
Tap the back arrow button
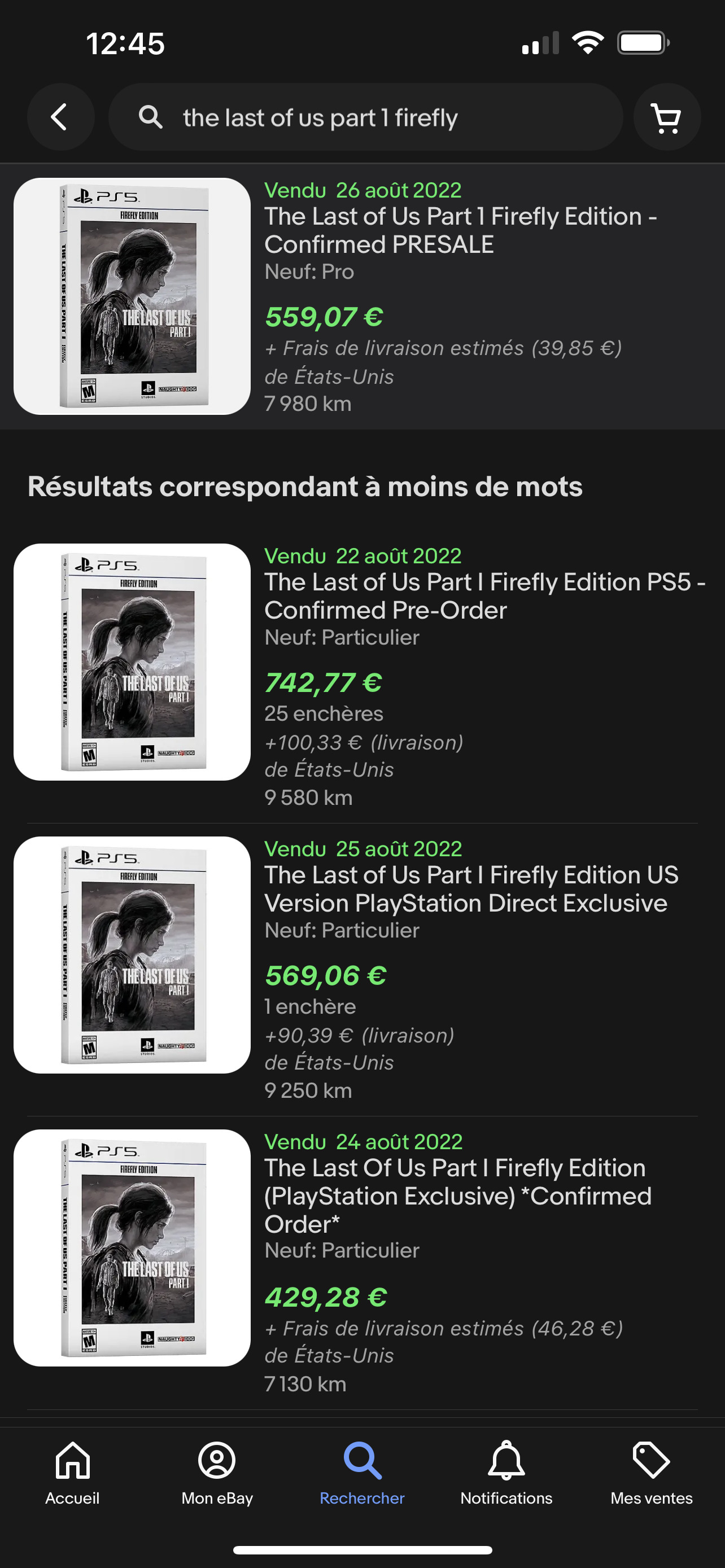coord(60,117)
